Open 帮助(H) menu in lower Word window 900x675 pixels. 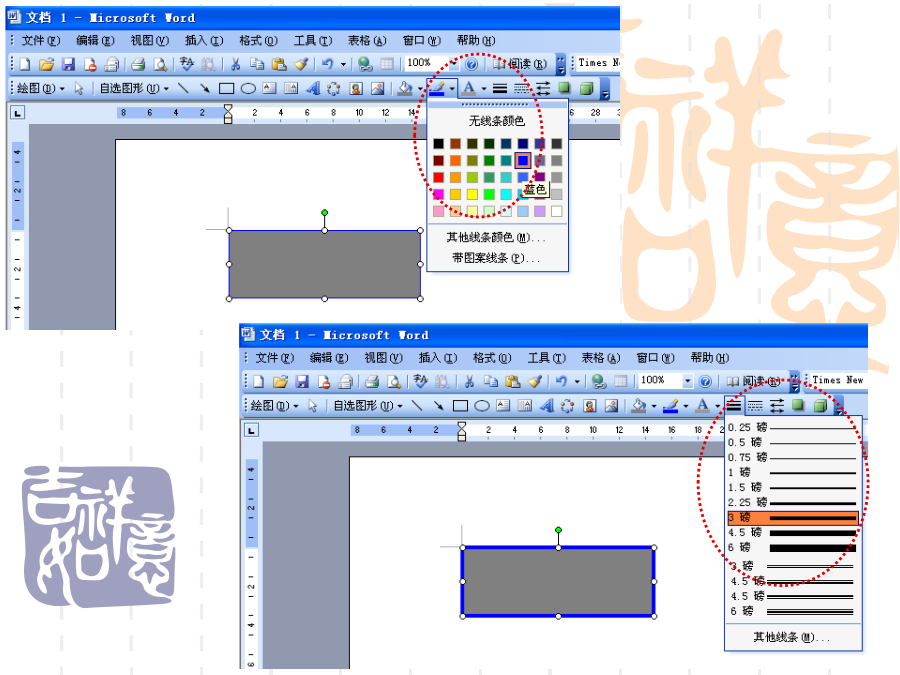[710, 358]
